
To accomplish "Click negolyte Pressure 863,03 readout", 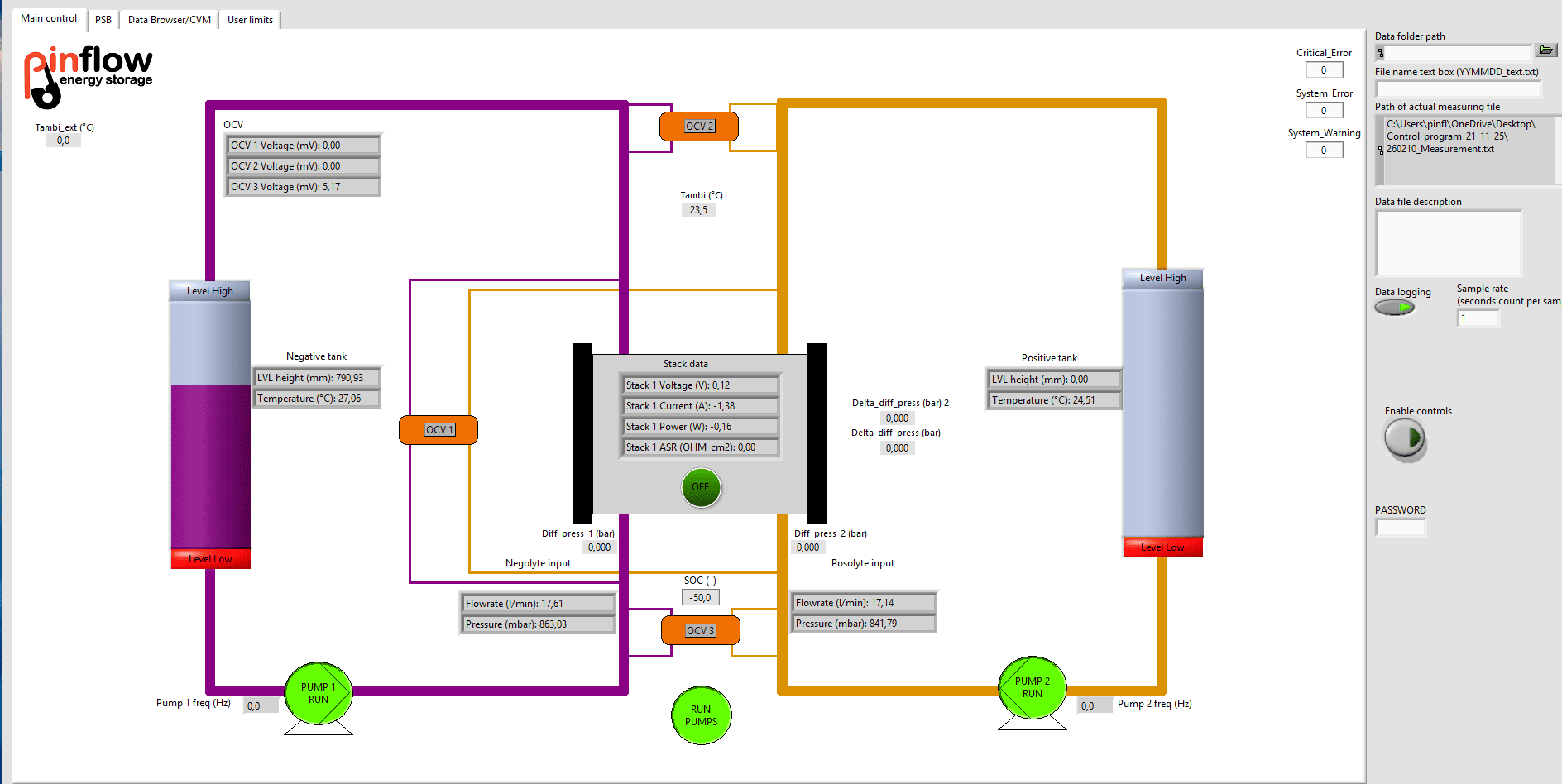I will point(539,624).
